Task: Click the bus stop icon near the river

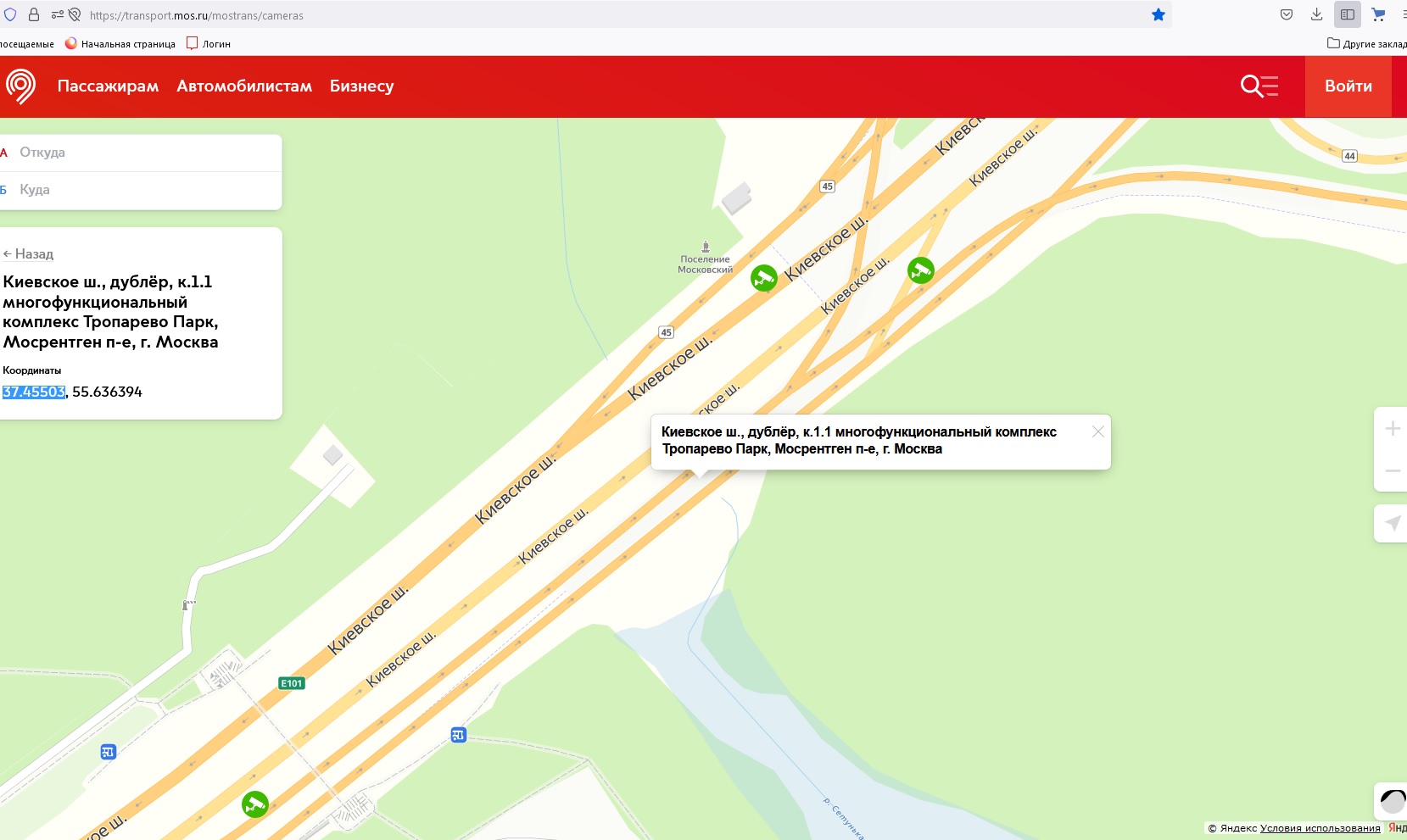Action: click(458, 735)
